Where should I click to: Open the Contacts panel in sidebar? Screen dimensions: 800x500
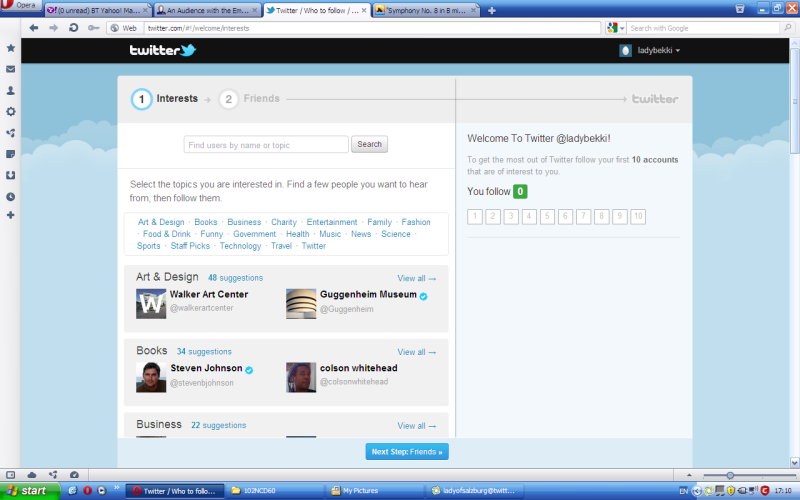click(x=10, y=90)
